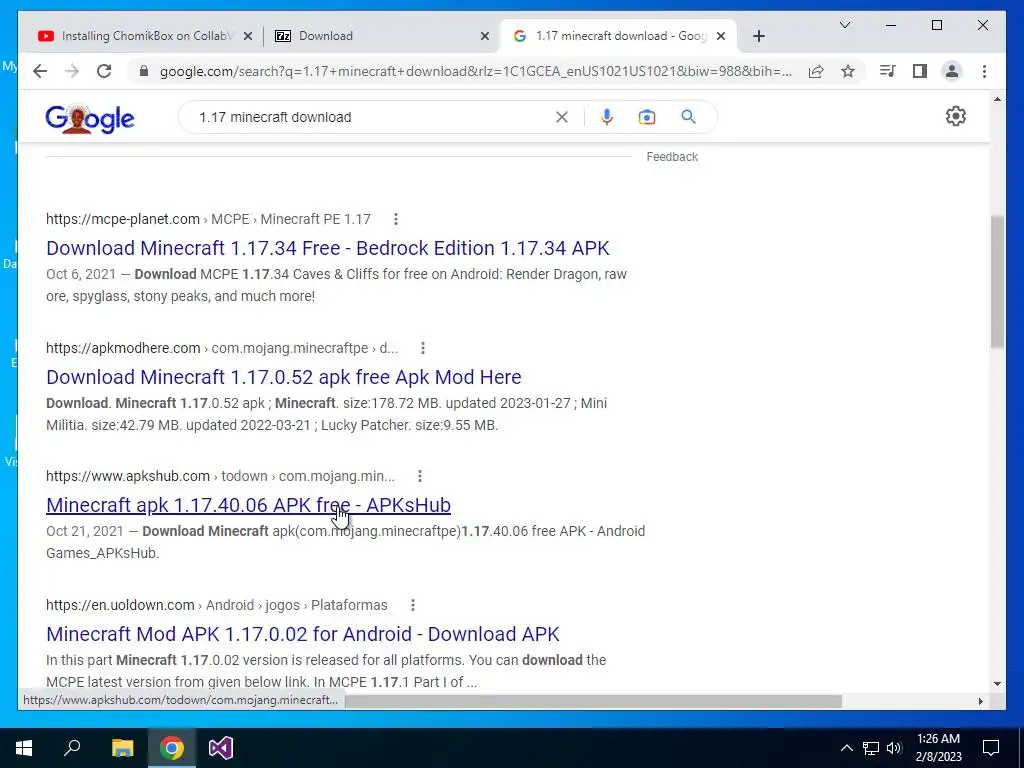
Task: Open Chrome profile avatar
Action: (952, 71)
